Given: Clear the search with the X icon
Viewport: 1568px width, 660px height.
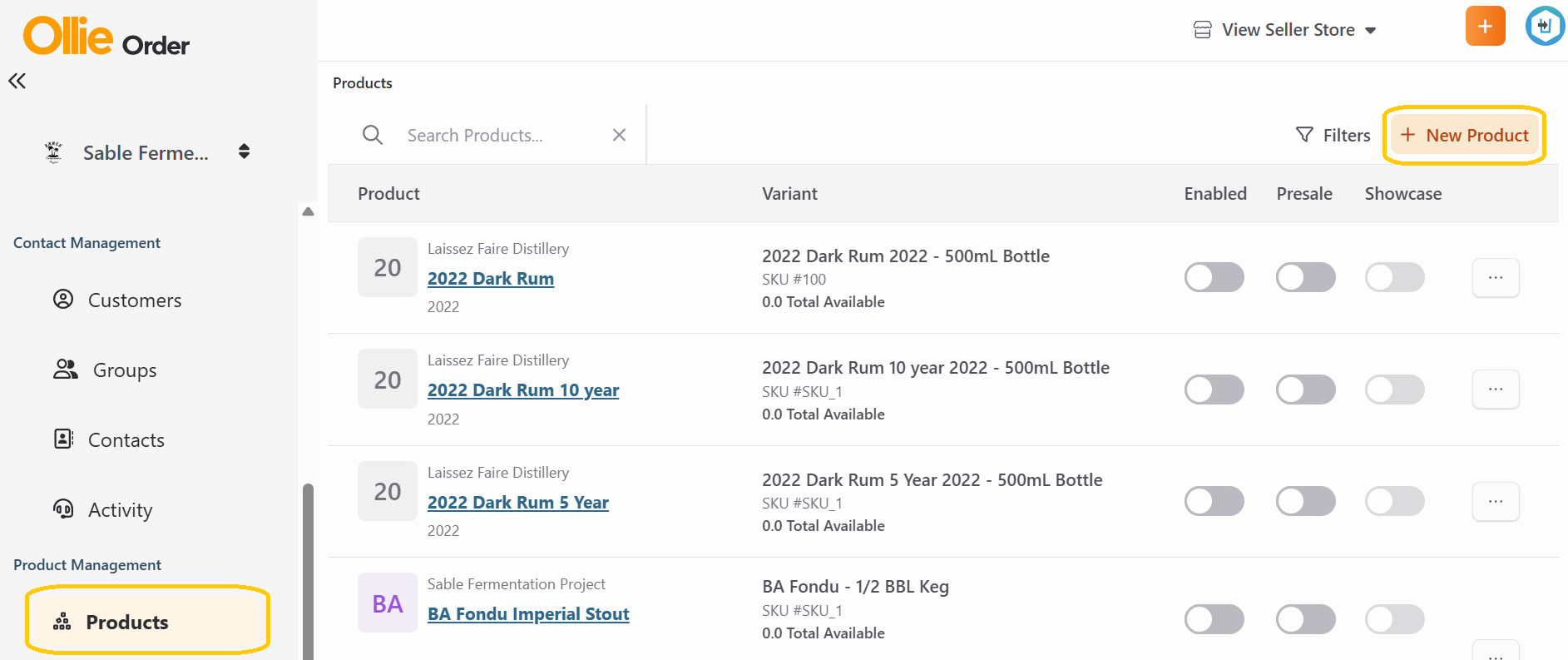Looking at the screenshot, I should (619, 135).
